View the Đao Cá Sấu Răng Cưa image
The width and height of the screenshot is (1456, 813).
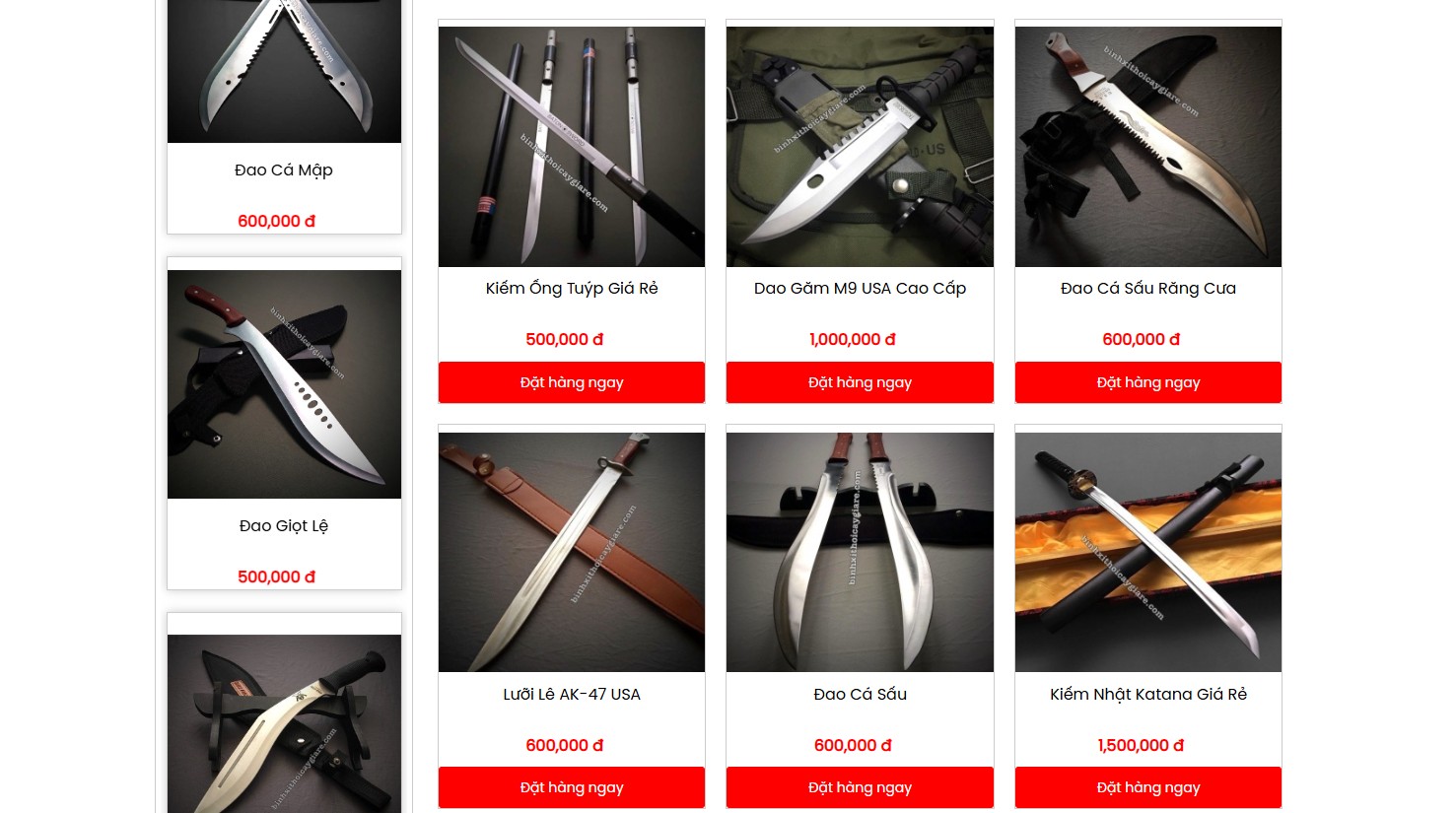1148,147
